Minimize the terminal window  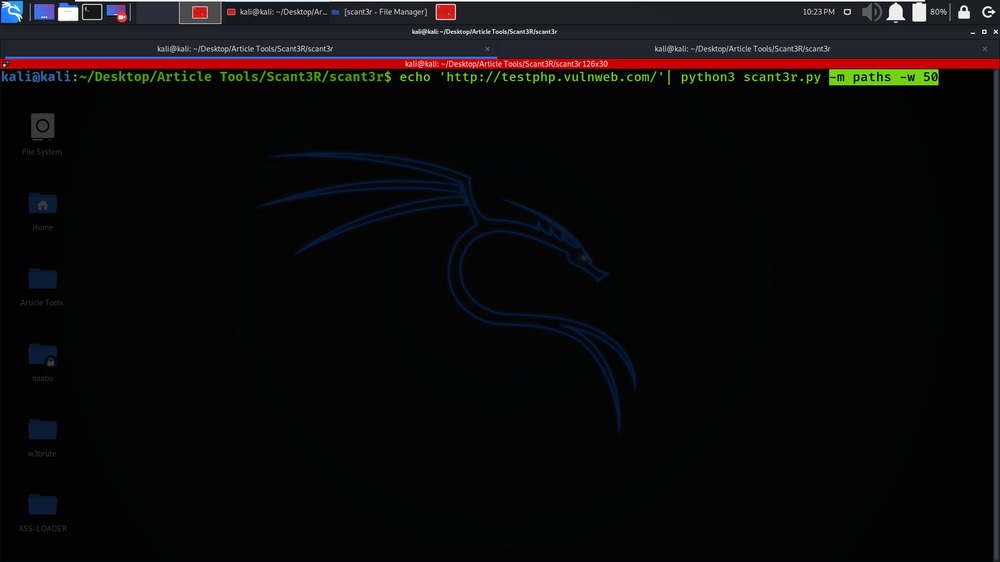coord(973,32)
